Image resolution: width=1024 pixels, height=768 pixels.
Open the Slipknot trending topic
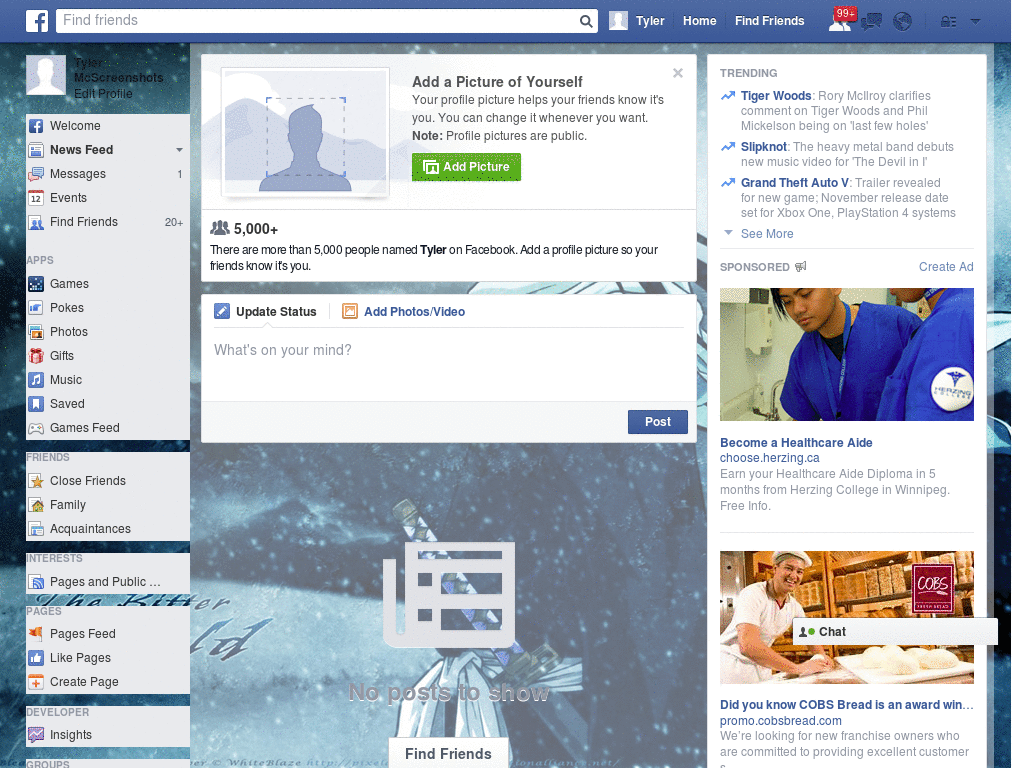(x=763, y=147)
